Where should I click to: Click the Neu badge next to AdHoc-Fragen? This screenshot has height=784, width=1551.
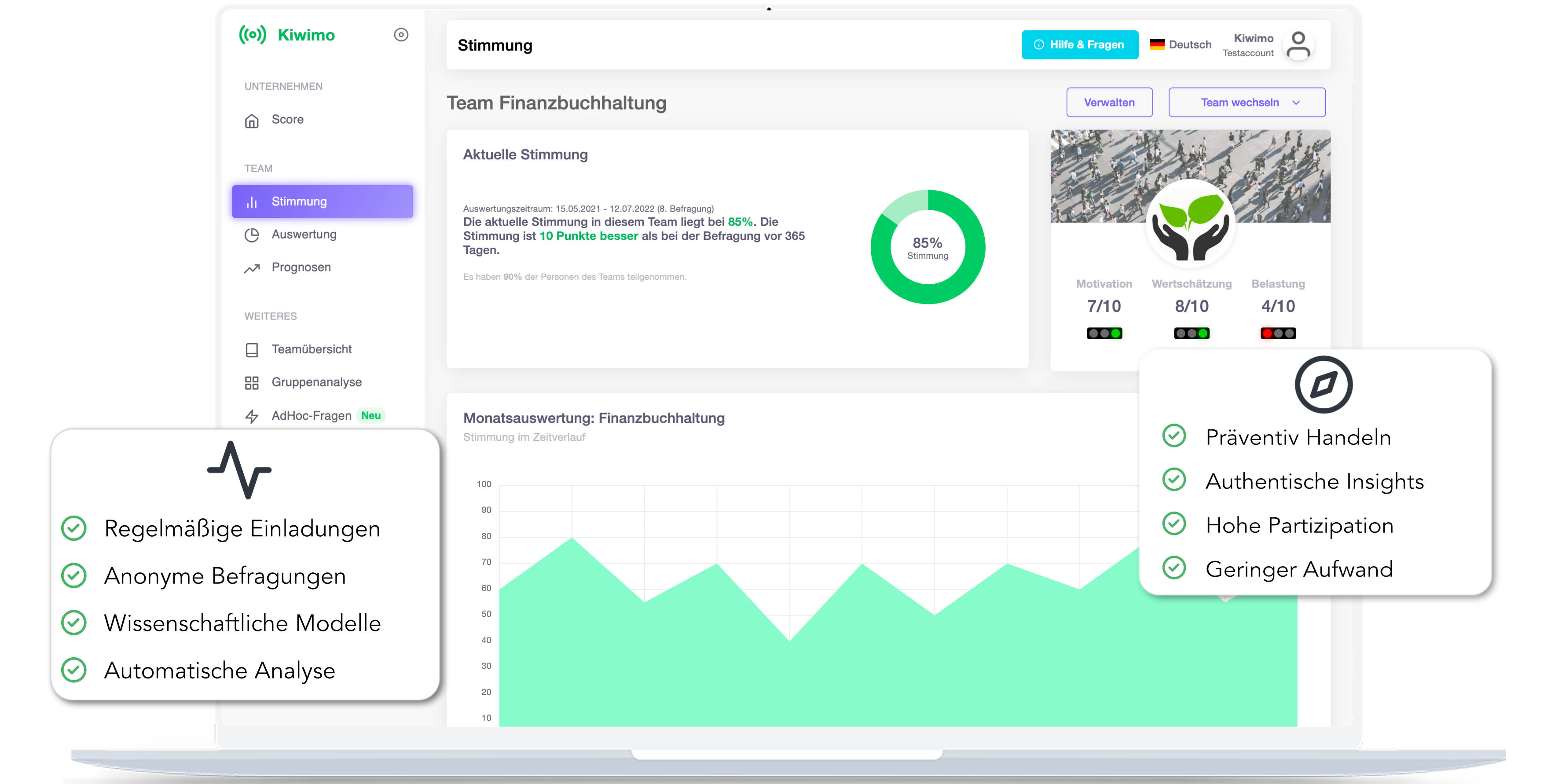(371, 415)
